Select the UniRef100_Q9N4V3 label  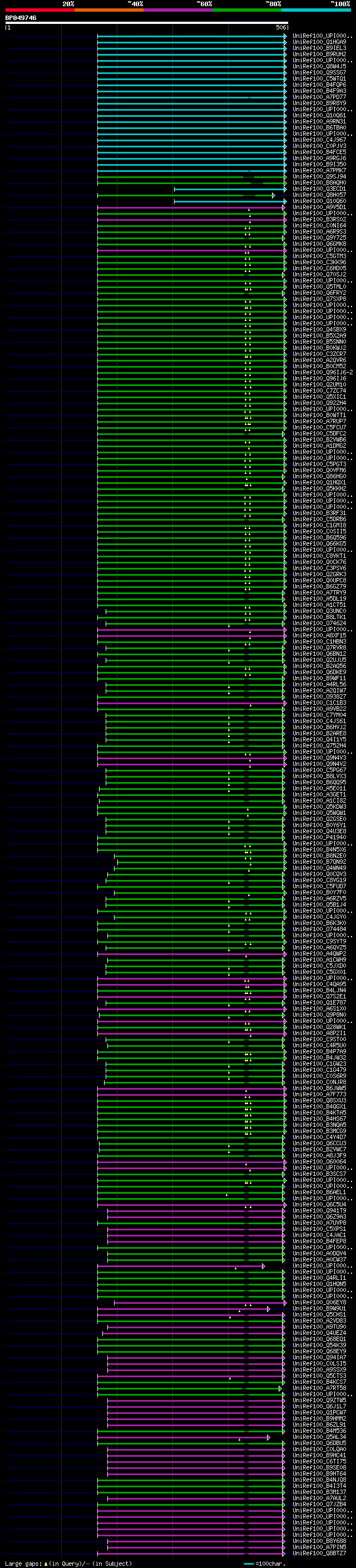click(x=319, y=758)
